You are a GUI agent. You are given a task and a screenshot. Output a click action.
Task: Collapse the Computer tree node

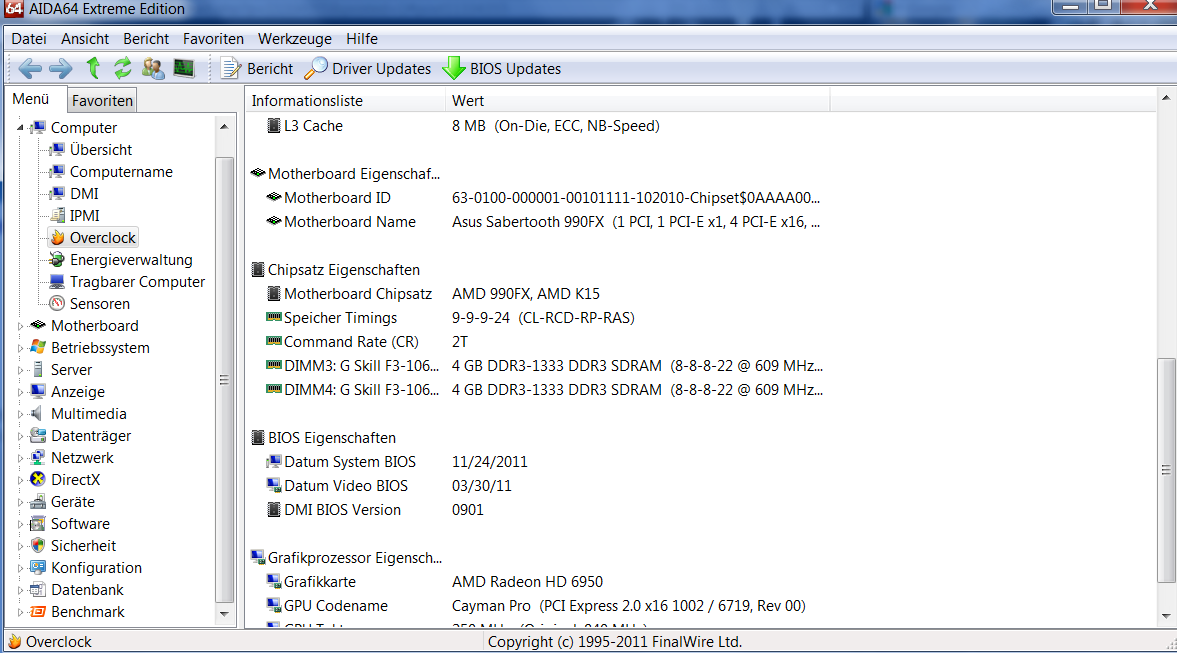(x=20, y=128)
